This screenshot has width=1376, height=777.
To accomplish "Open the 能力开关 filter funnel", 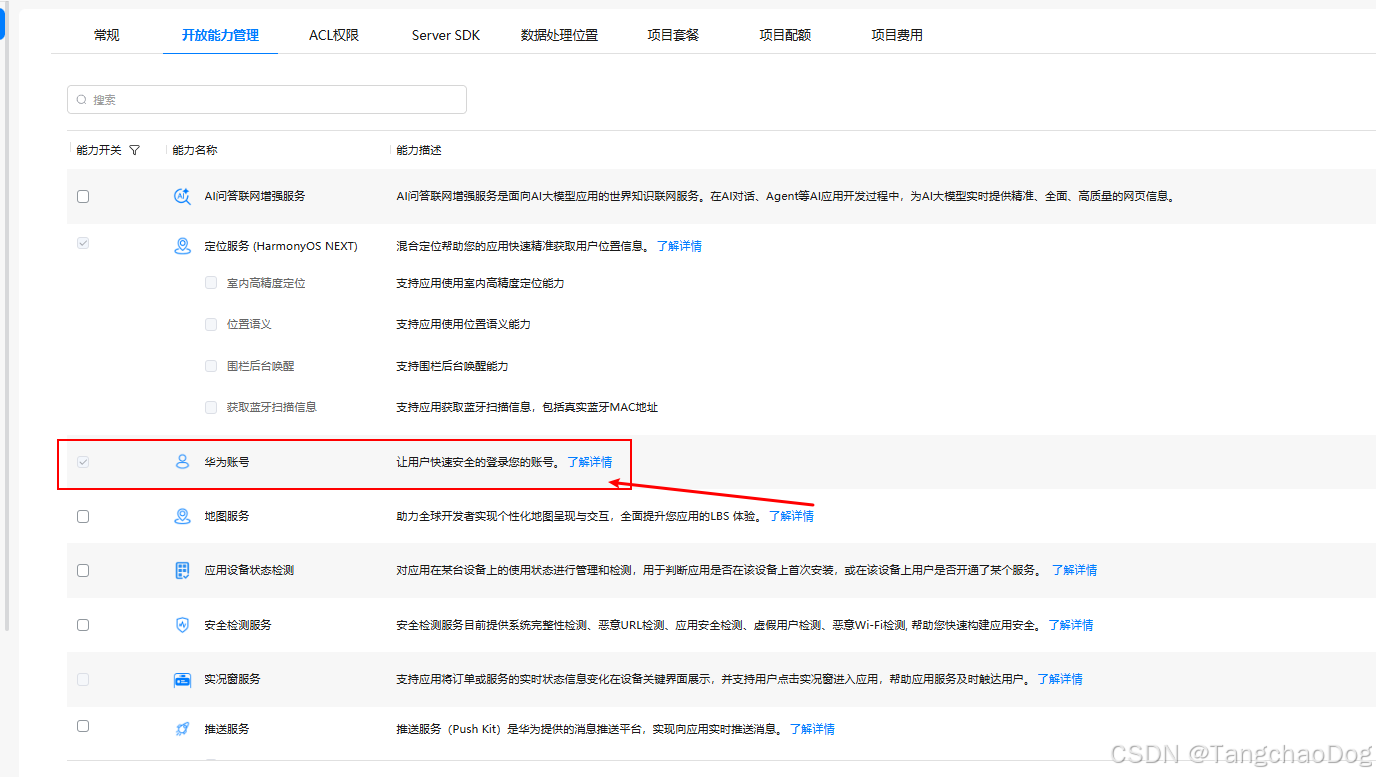I will (x=134, y=150).
